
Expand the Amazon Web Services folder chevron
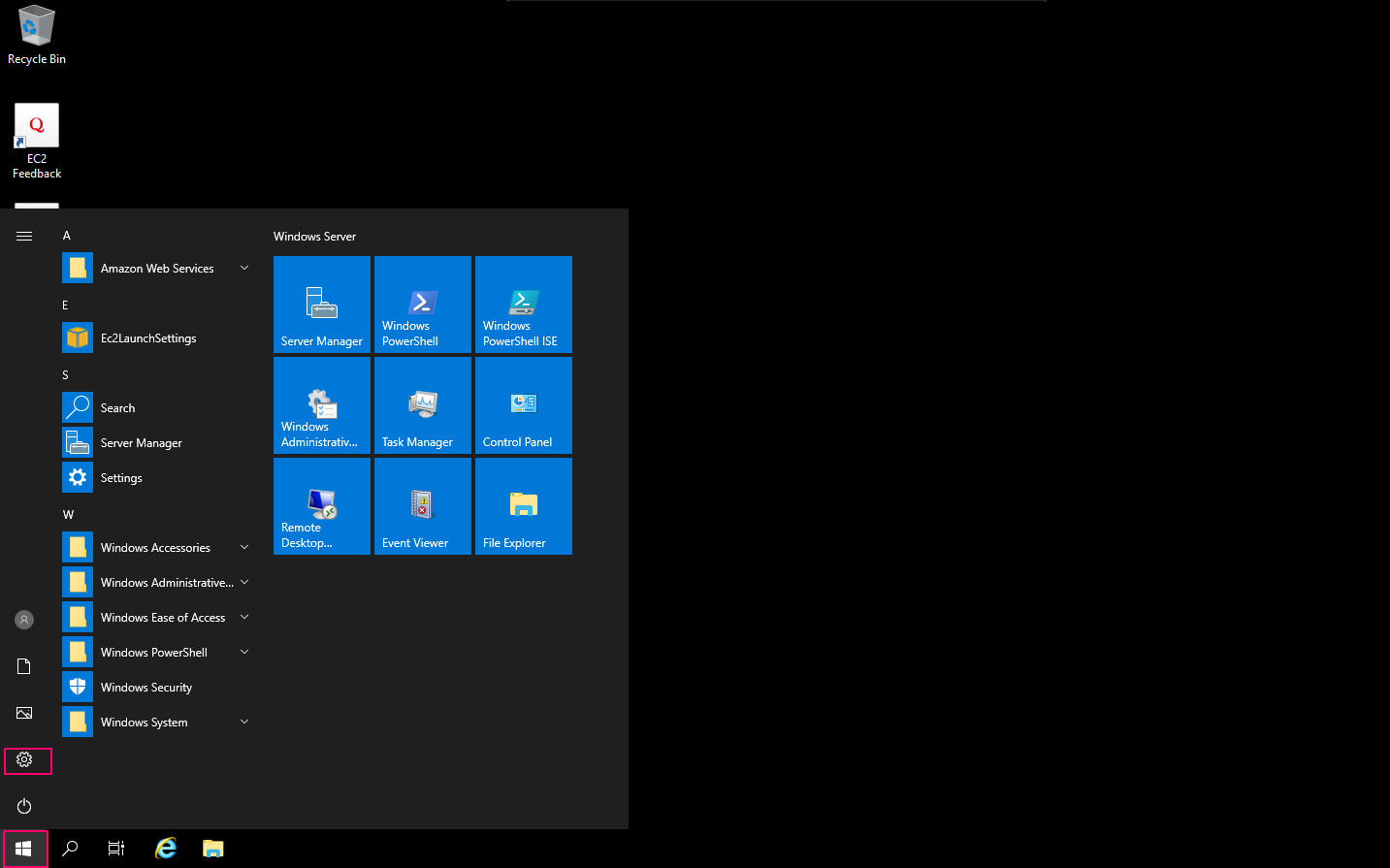pos(244,269)
